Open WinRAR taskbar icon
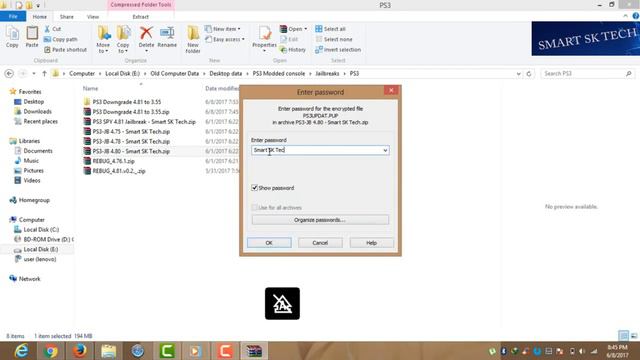The image size is (640, 360). [x=254, y=351]
